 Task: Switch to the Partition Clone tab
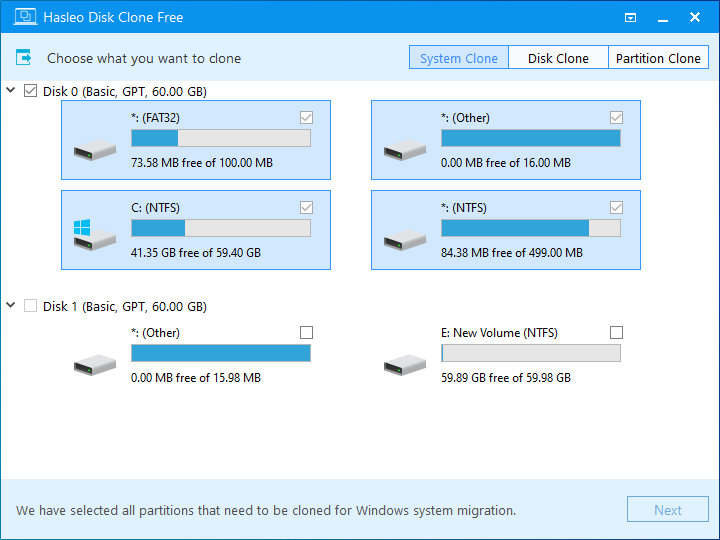(x=658, y=57)
